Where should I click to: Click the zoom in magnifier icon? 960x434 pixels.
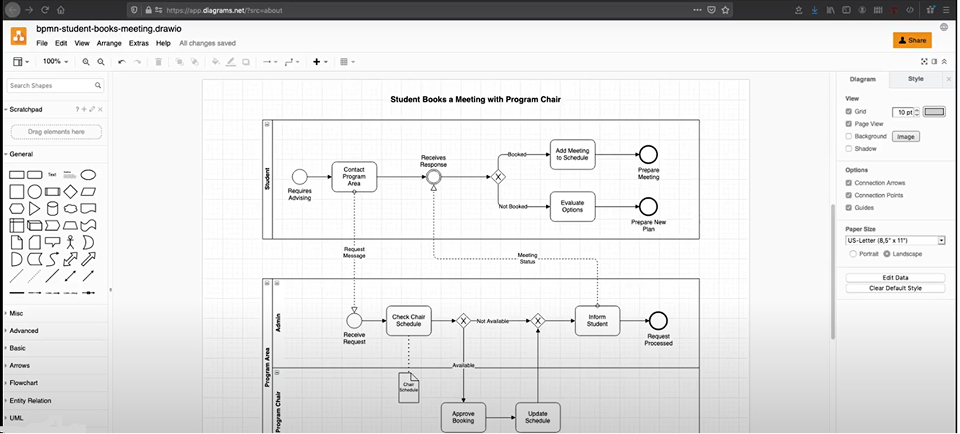[87, 62]
